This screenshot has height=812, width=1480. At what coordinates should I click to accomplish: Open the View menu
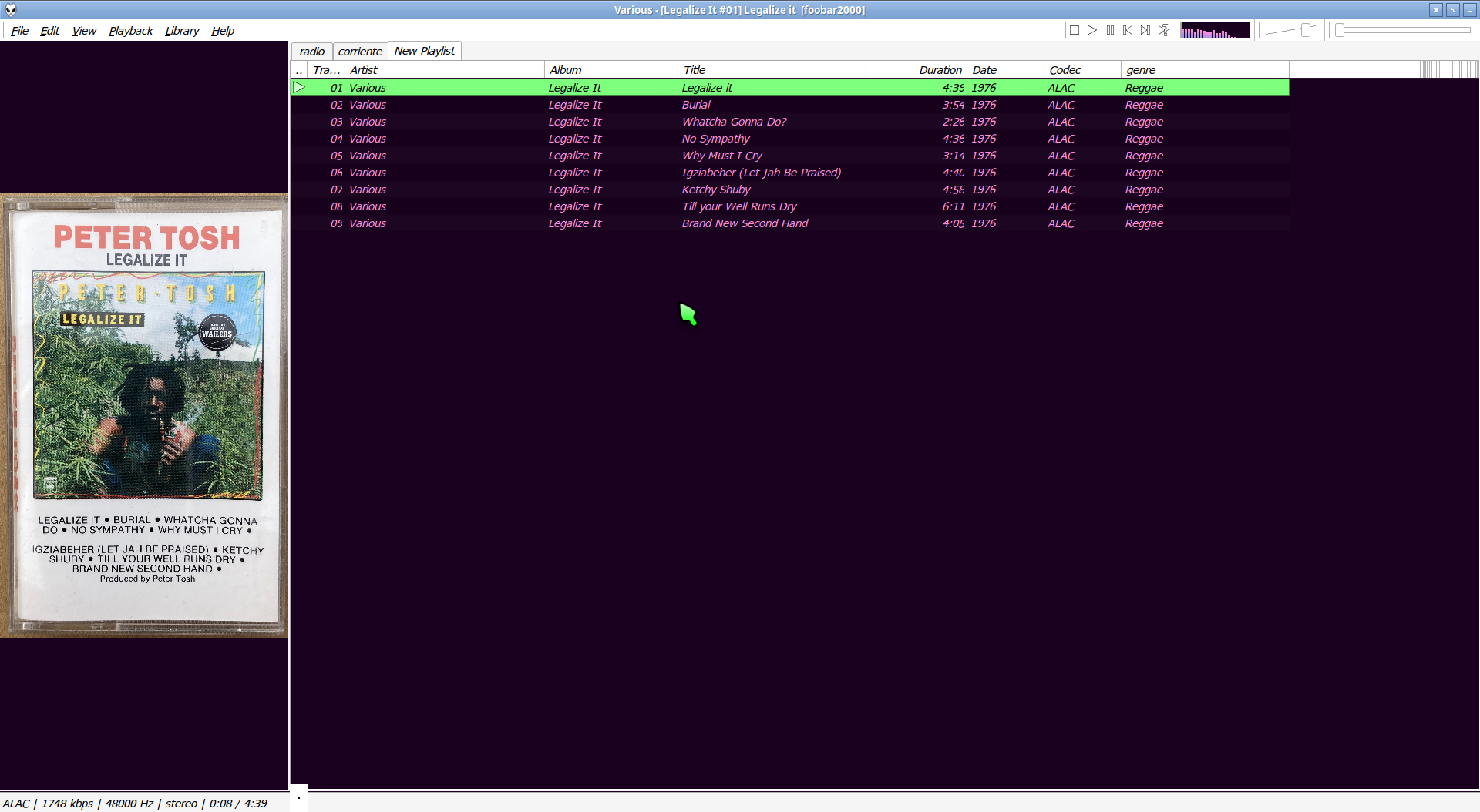coord(84,31)
